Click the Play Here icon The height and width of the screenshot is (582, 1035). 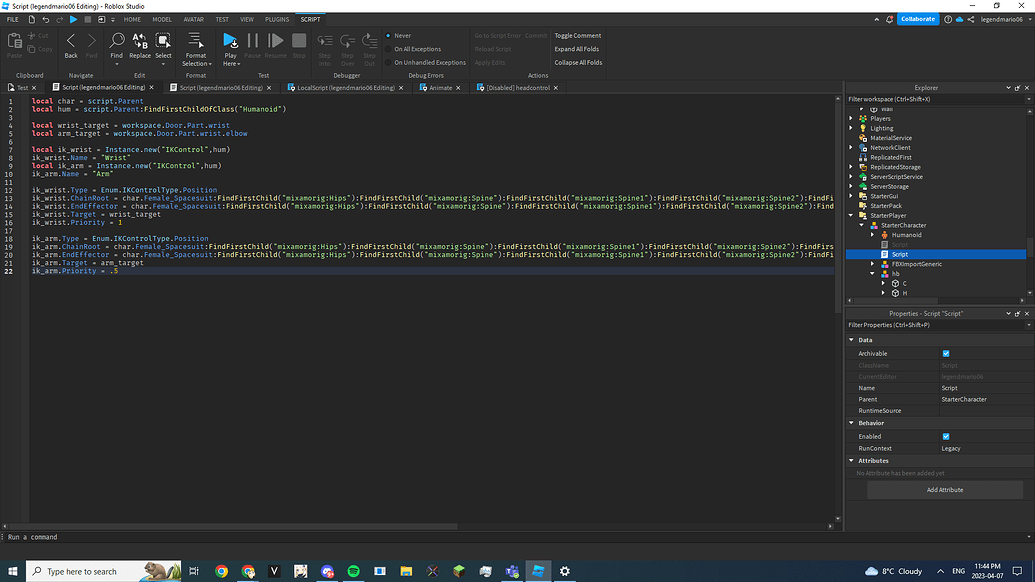pos(231,42)
